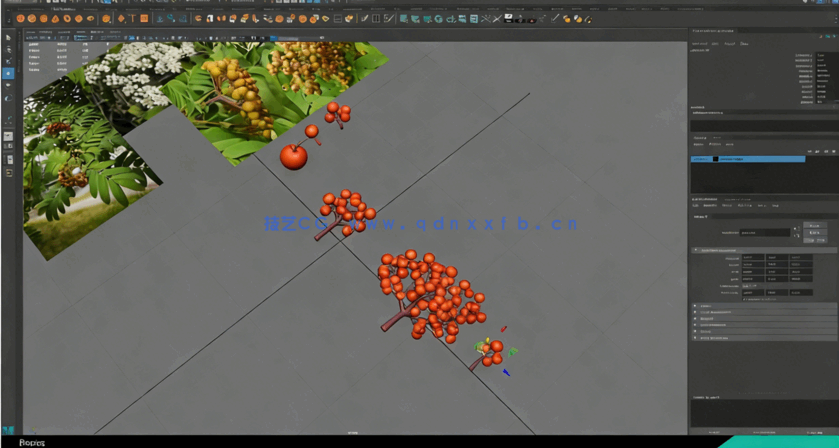Select the single large red berry model

click(294, 157)
